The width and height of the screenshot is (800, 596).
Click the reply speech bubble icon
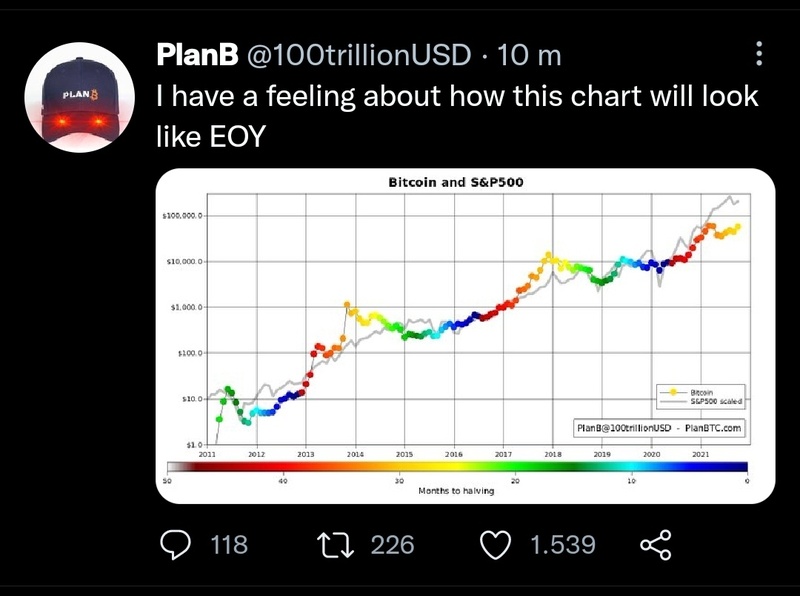(x=177, y=545)
